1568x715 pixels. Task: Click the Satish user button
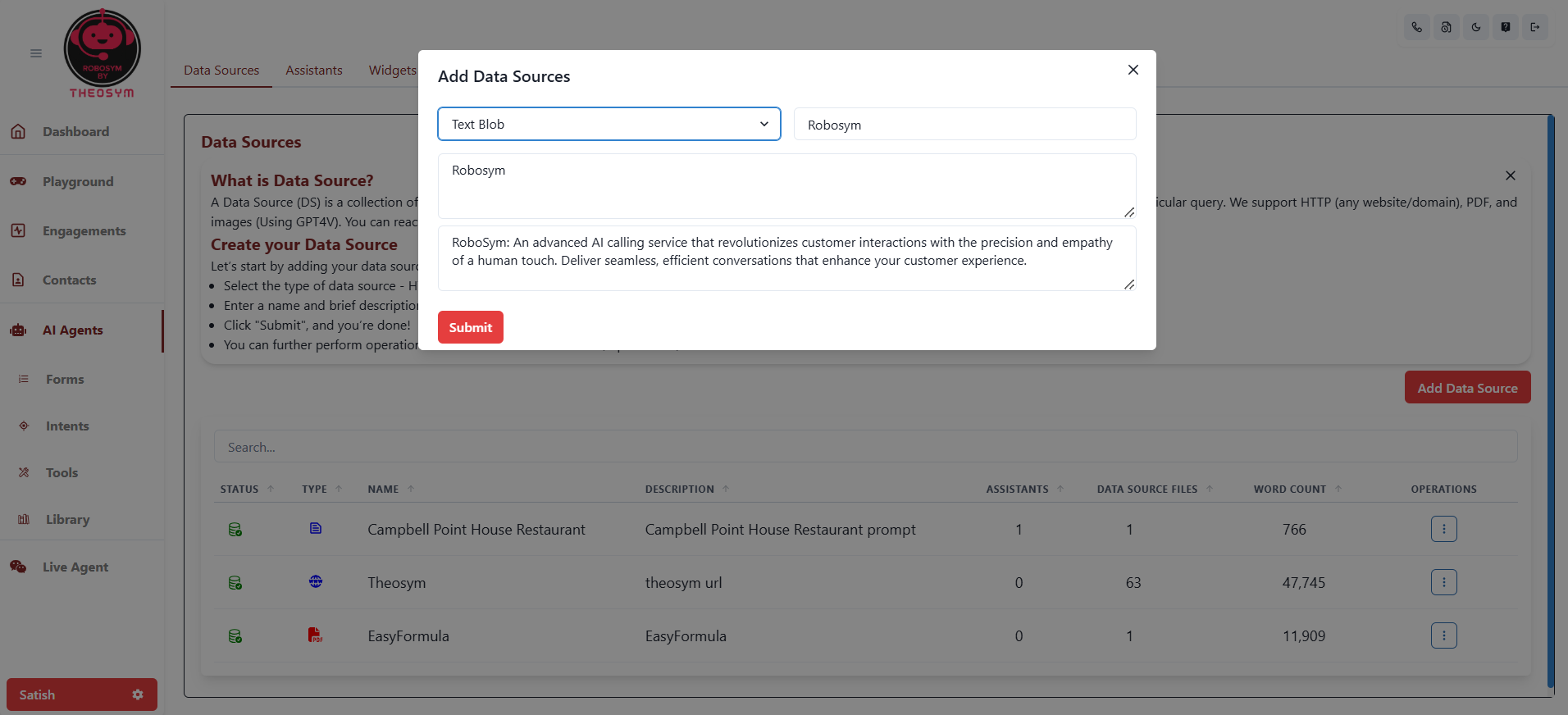click(82, 695)
